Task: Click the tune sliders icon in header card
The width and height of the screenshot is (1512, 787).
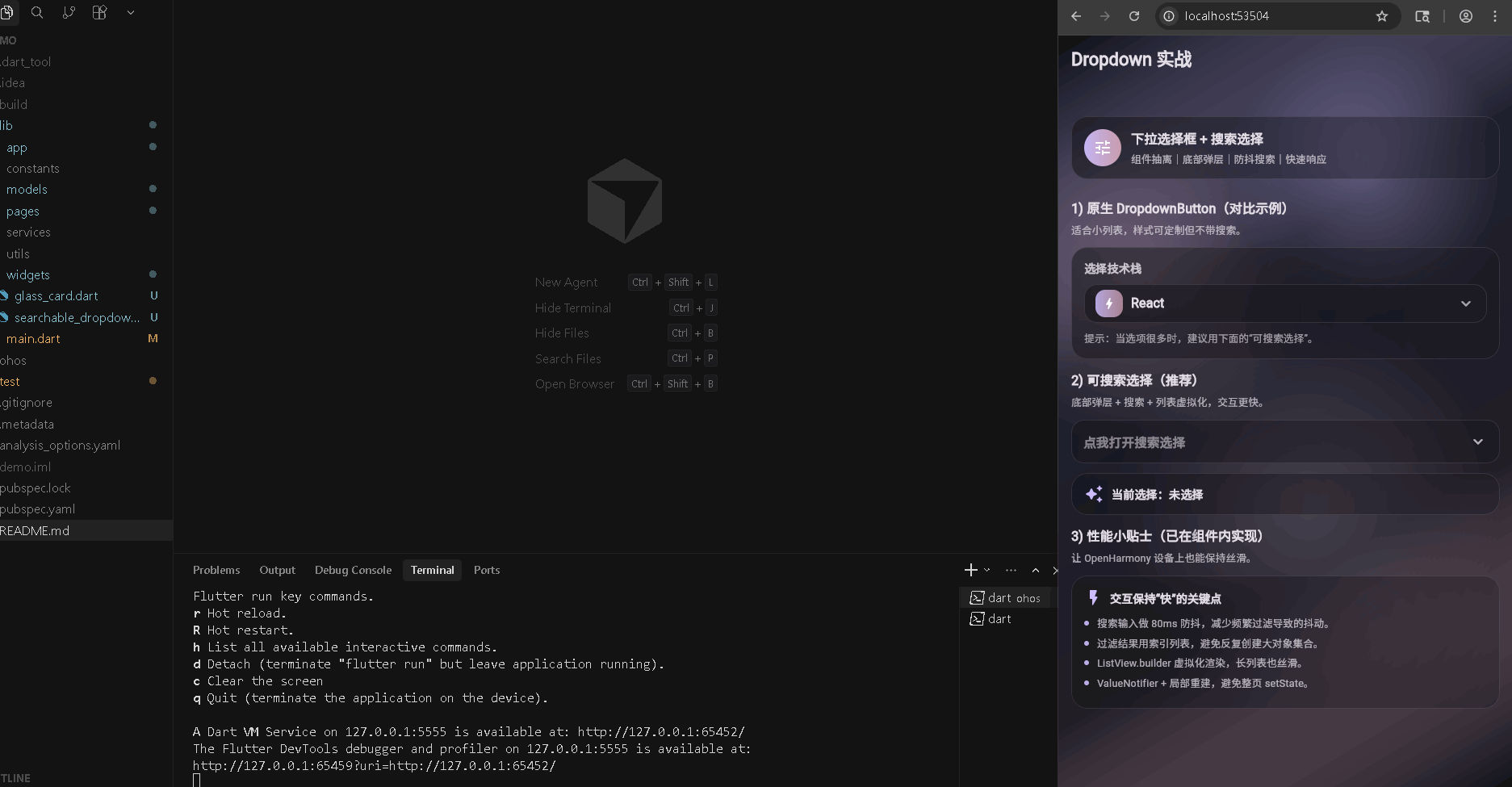Action: pyautogui.click(x=1103, y=148)
